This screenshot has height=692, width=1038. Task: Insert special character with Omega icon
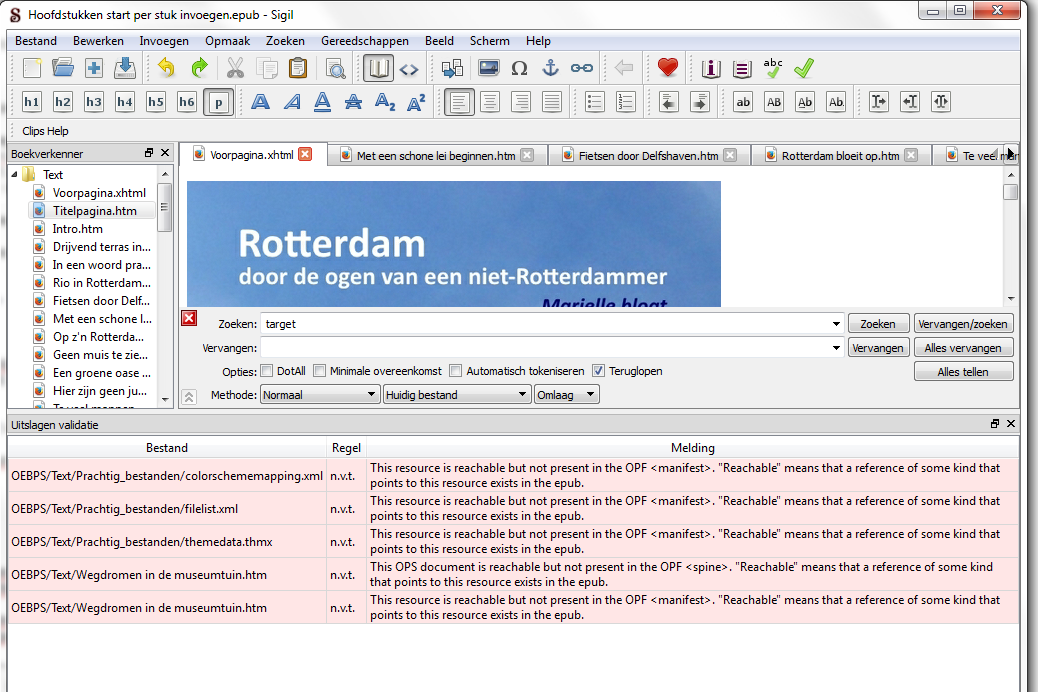[520, 68]
